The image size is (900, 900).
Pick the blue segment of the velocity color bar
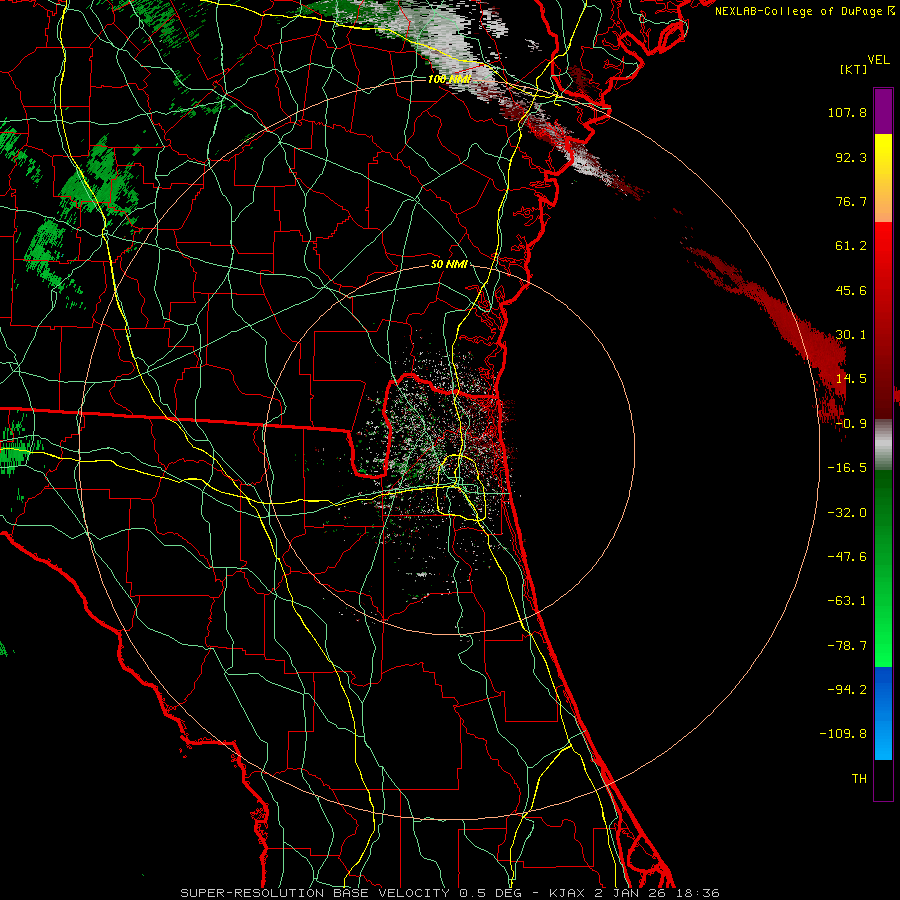(883, 713)
